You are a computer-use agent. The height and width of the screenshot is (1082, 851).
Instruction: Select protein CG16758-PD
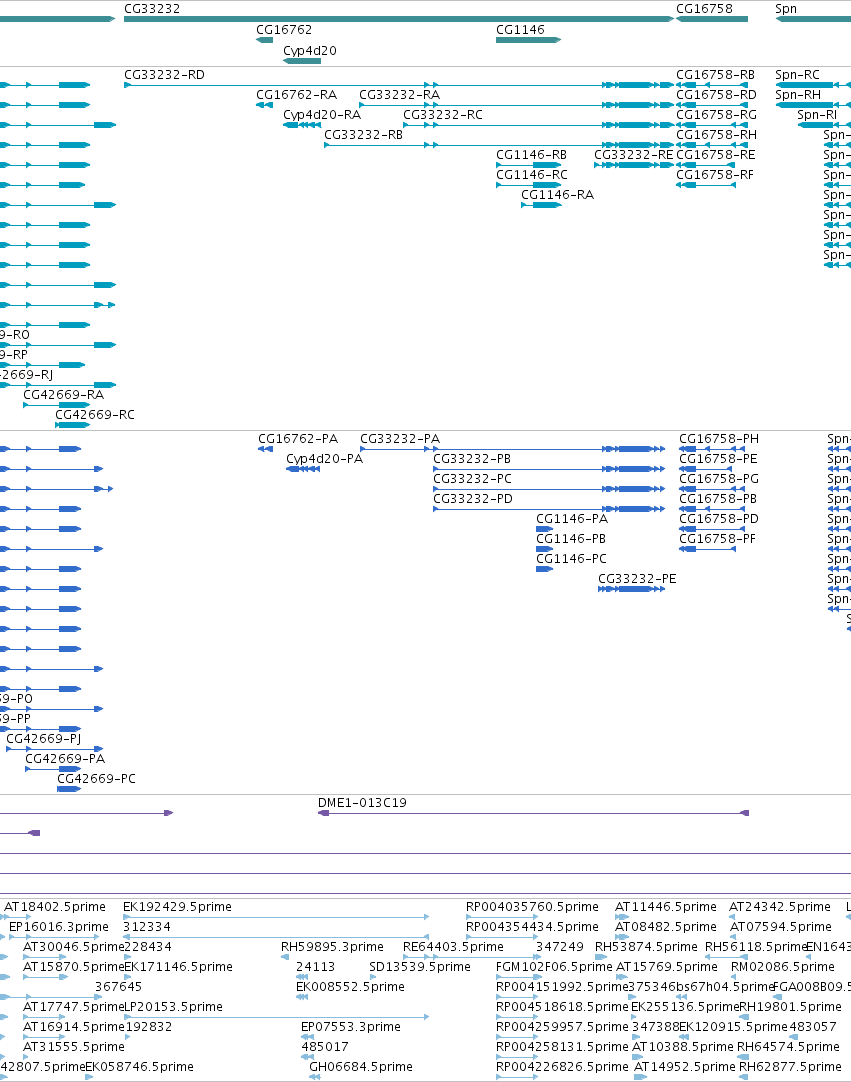(x=719, y=519)
